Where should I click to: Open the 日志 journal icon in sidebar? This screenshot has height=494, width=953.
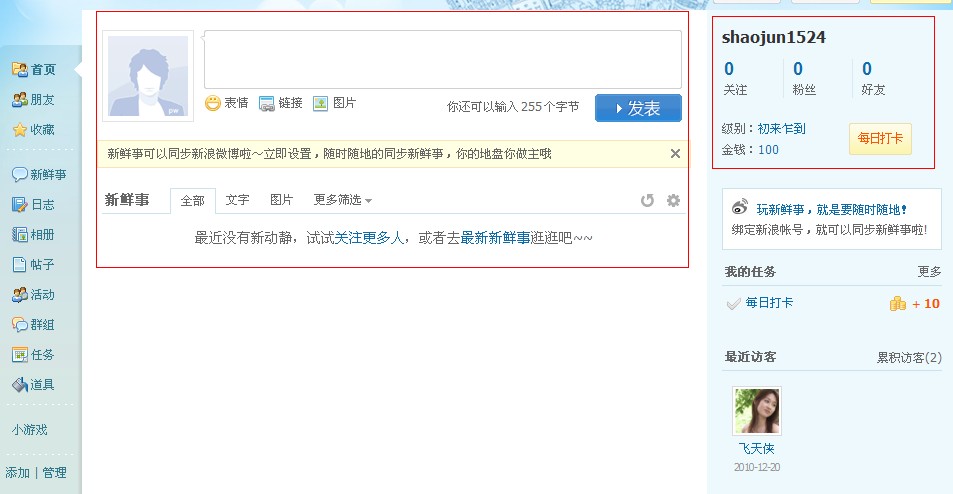tap(19, 204)
